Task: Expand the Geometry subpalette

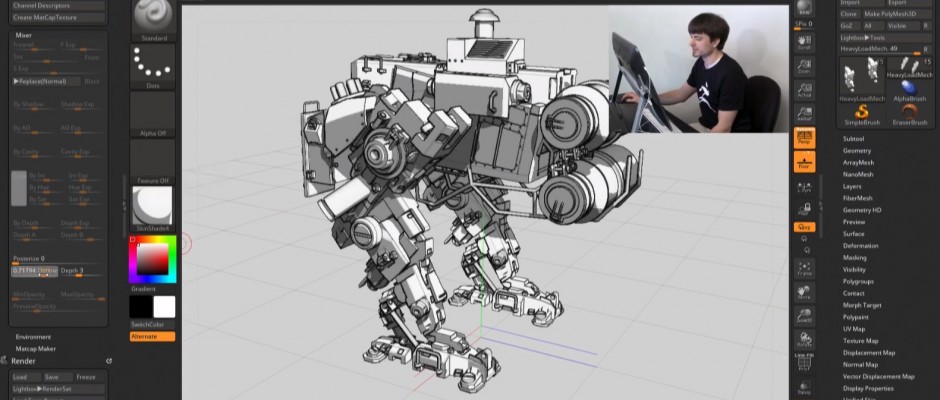Action: click(x=857, y=151)
